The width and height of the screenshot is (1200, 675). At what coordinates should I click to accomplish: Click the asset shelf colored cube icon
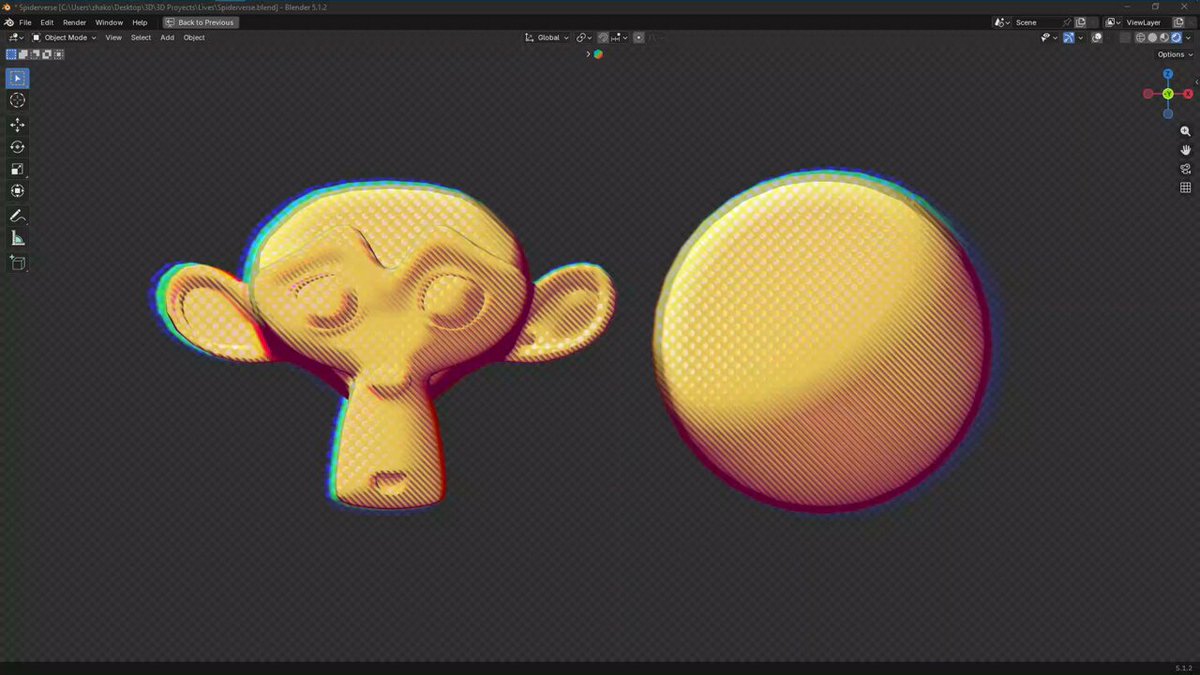coord(598,54)
